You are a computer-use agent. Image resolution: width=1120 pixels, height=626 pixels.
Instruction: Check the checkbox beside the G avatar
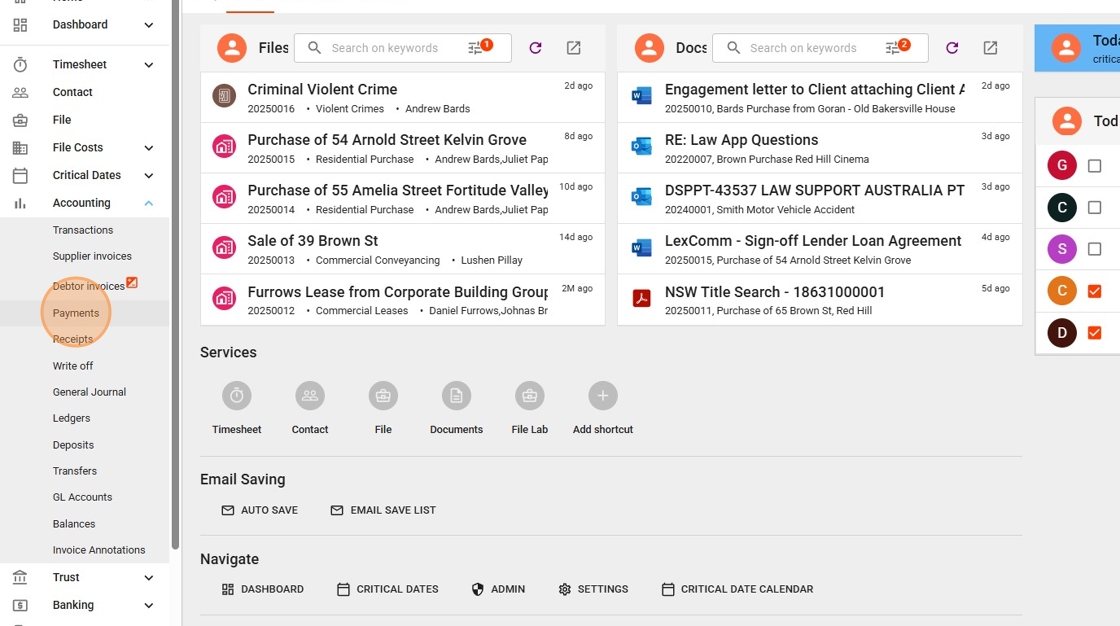coord(1094,166)
